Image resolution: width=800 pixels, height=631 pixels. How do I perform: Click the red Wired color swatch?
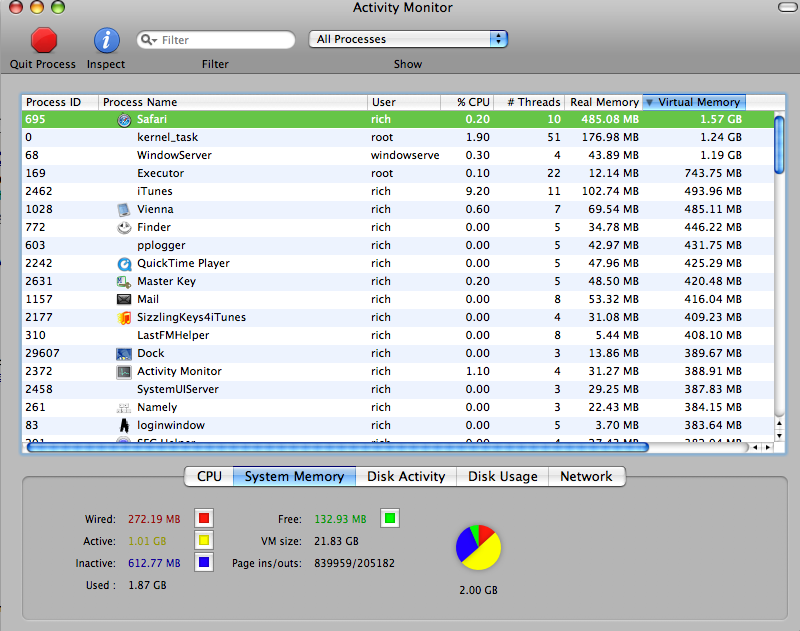point(204,518)
